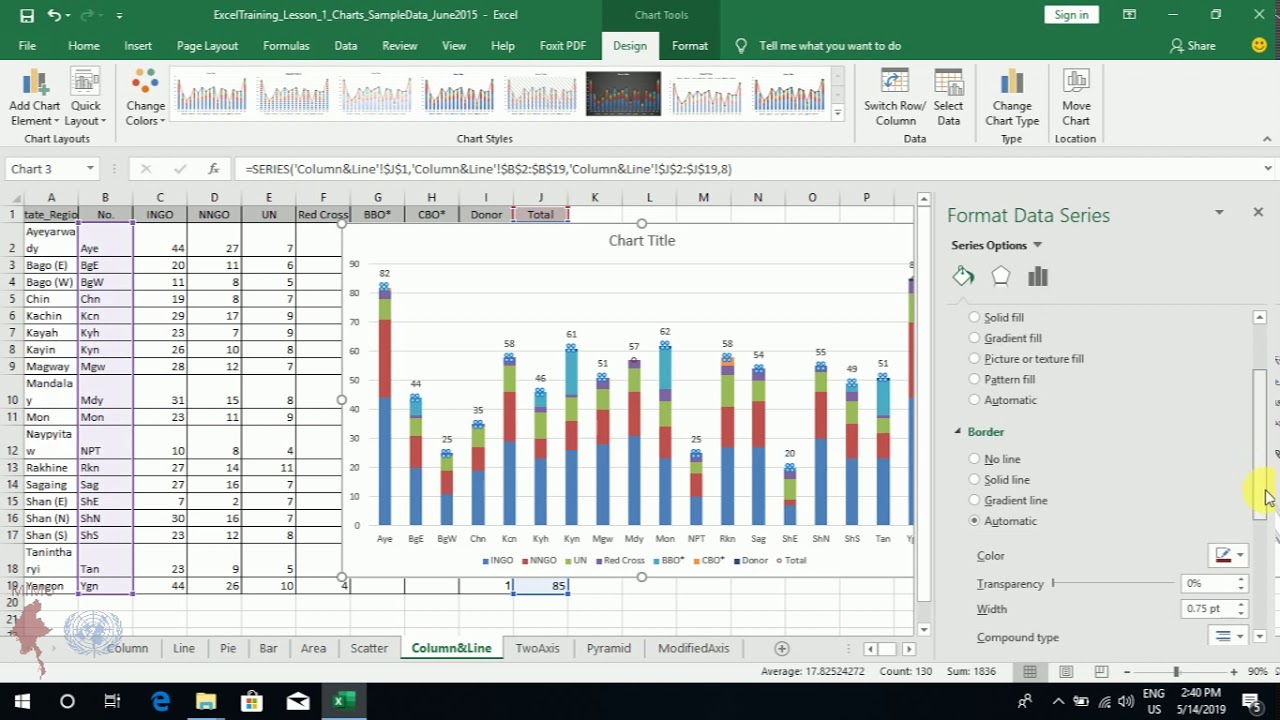Image resolution: width=1280 pixels, height=720 pixels.
Task: Open Ribbon Display Options
Action: 1129,15
